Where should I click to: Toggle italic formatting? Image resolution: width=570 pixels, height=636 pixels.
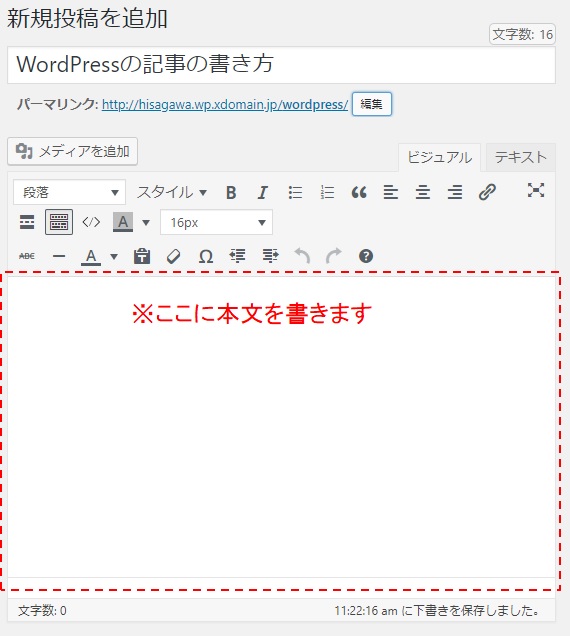tap(263, 192)
